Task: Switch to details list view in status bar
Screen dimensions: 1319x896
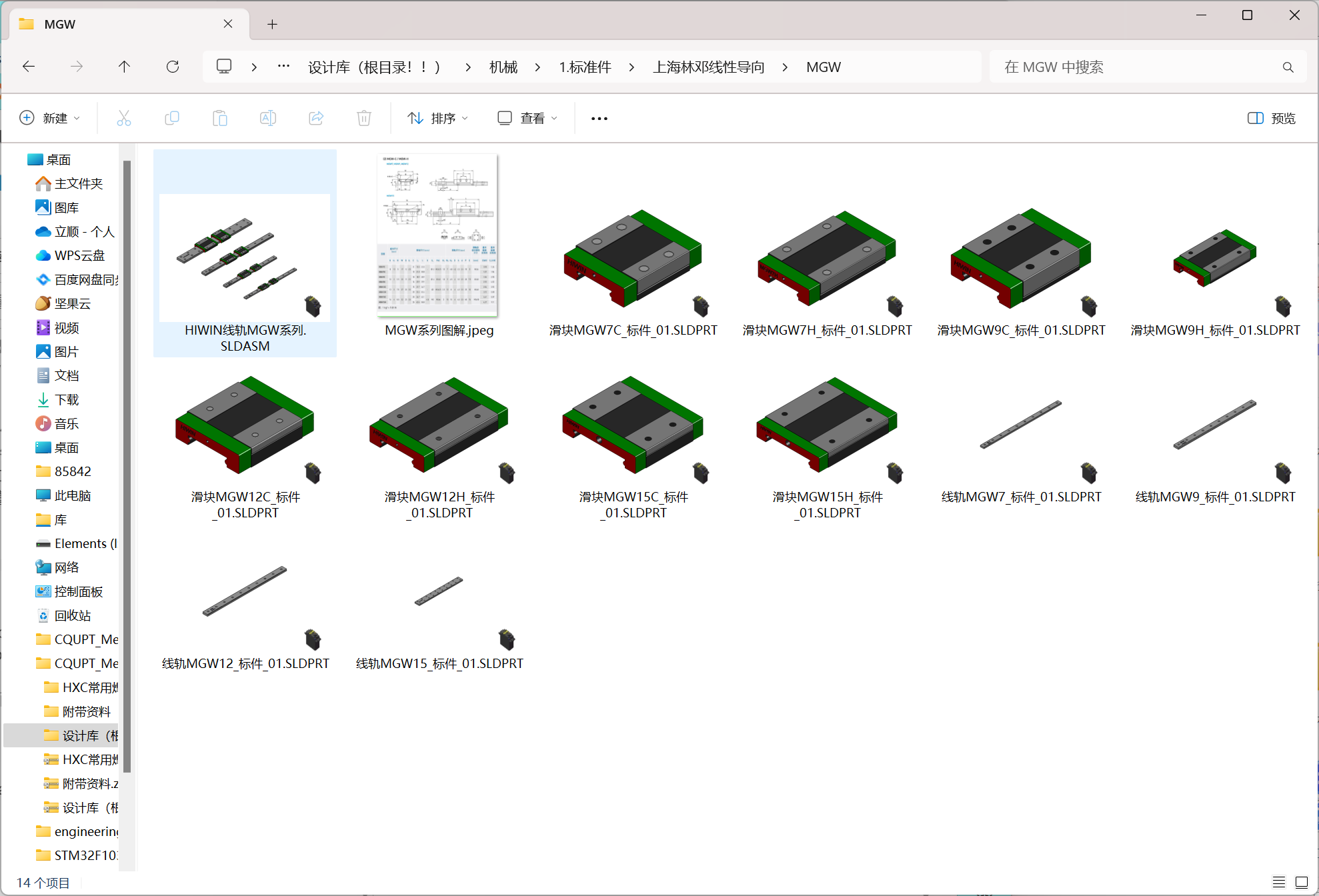Action: pos(1279,882)
